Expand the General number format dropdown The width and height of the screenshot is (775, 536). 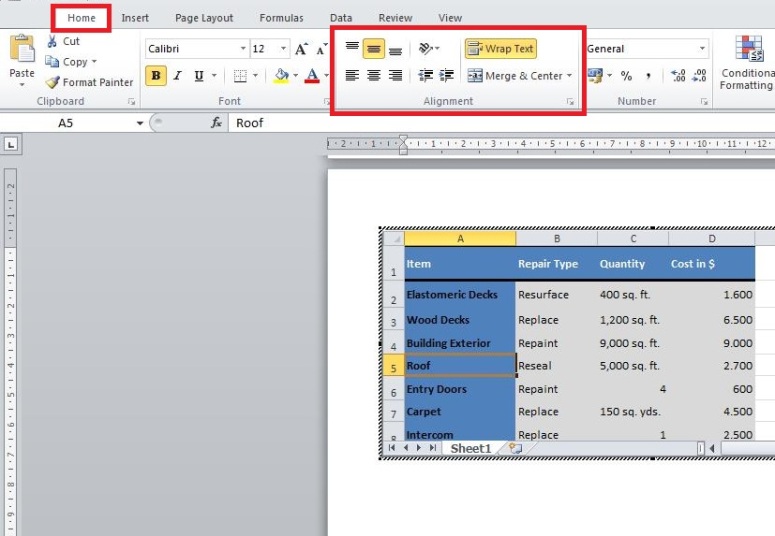(x=702, y=49)
